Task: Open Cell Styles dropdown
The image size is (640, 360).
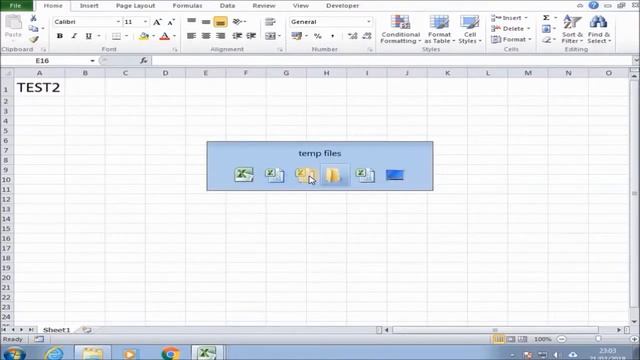Action: (470, 29)
